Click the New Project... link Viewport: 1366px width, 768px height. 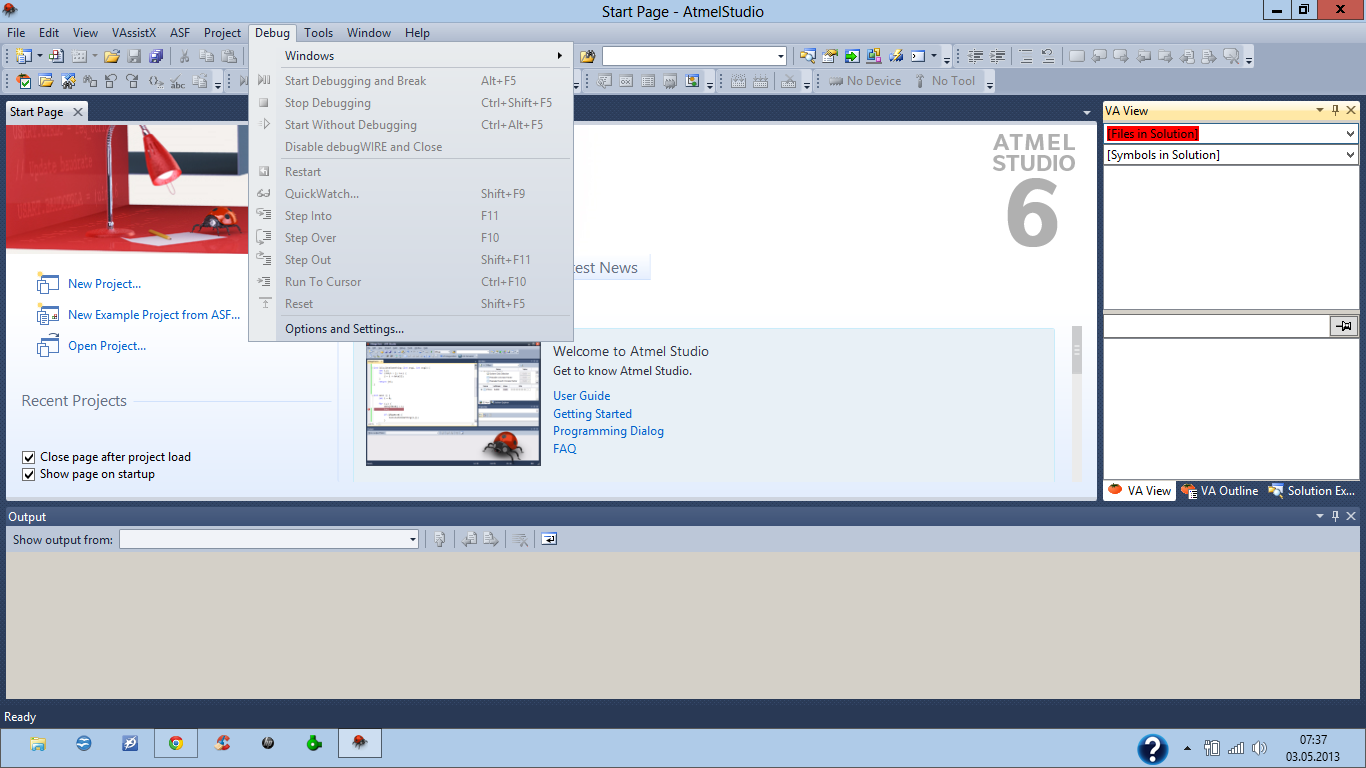click(x=104, y=284)
